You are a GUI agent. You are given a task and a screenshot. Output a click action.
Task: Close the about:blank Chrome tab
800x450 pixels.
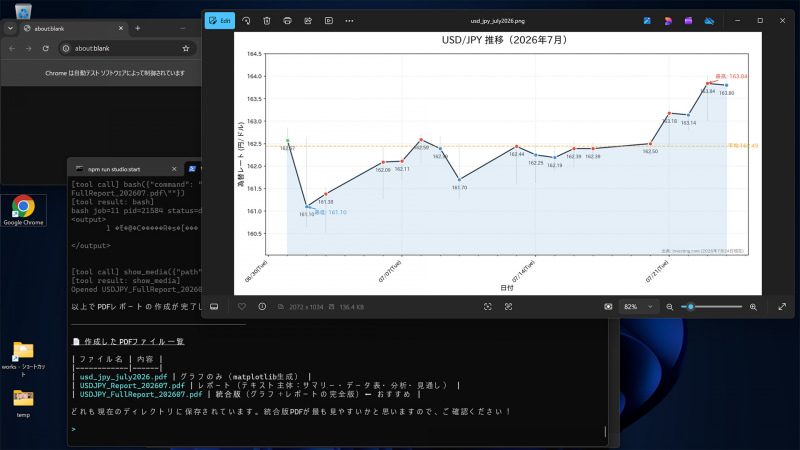tap(121, 29)
